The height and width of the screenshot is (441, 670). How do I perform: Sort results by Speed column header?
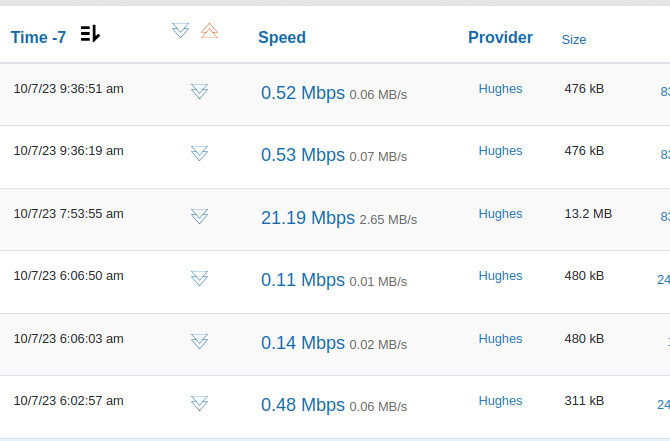point(282,38)
